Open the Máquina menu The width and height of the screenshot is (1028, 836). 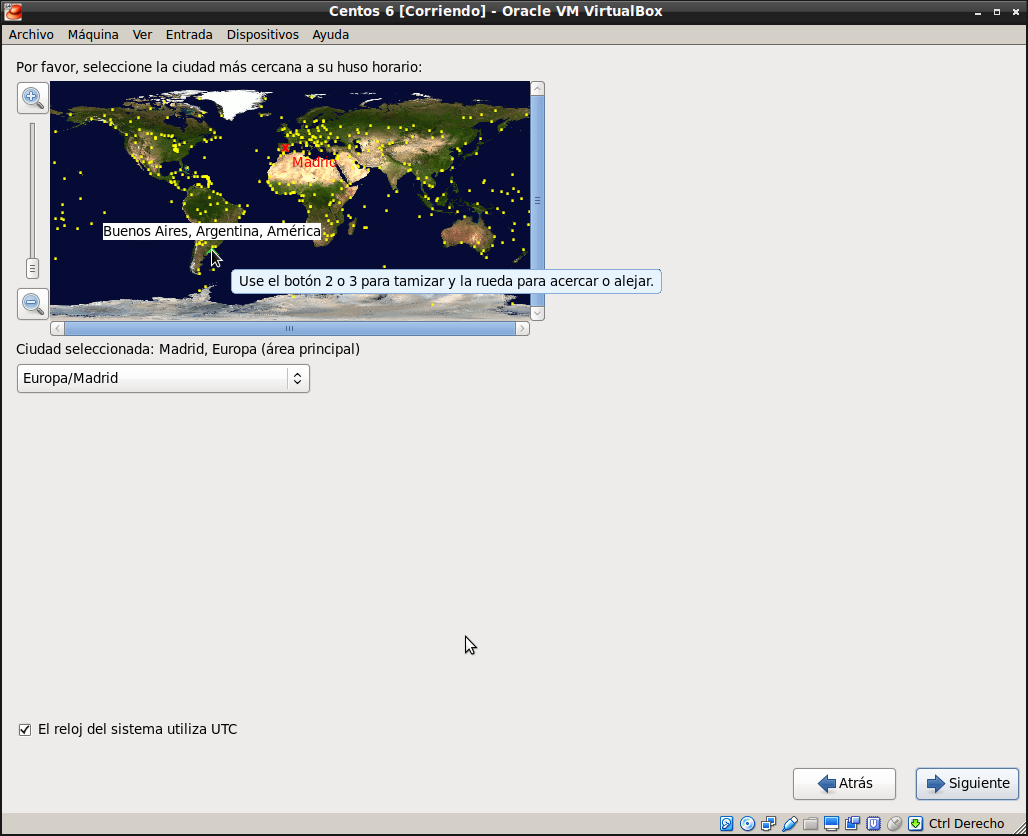[x=93, y=34]
